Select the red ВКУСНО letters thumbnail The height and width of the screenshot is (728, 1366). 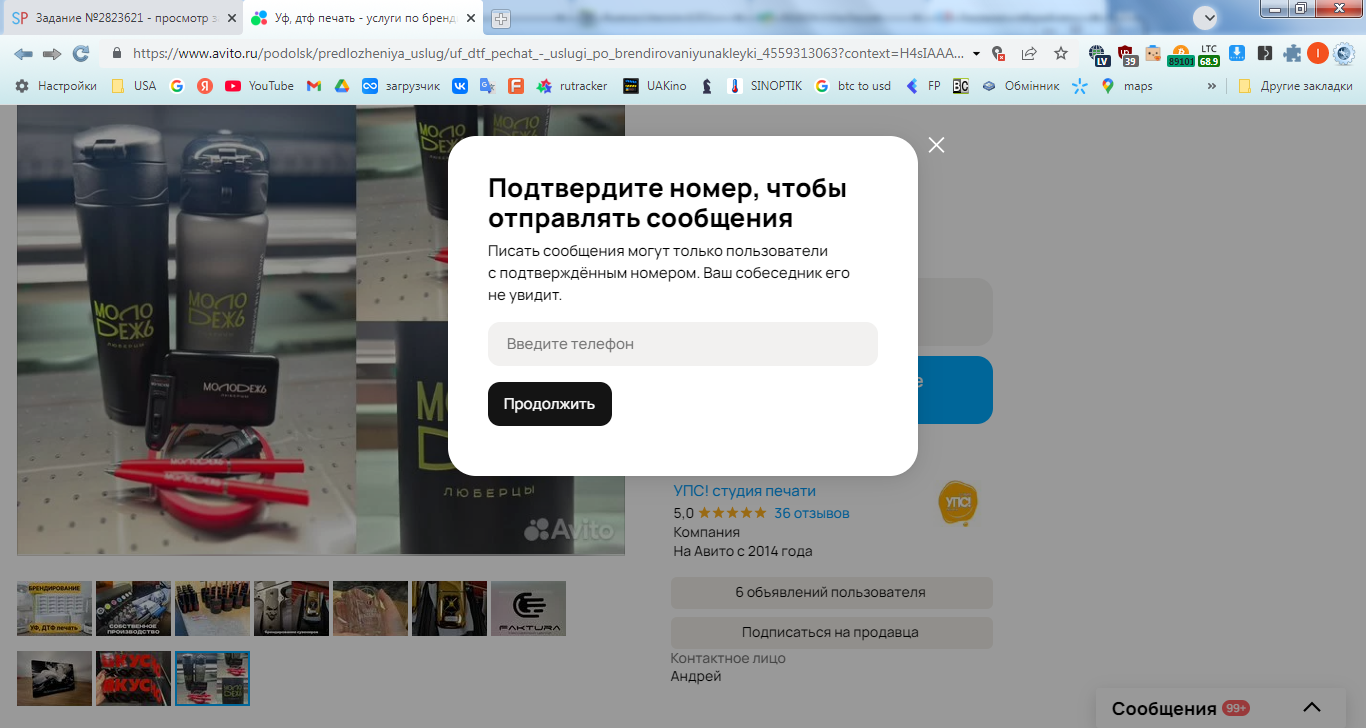tap(133, 679)
